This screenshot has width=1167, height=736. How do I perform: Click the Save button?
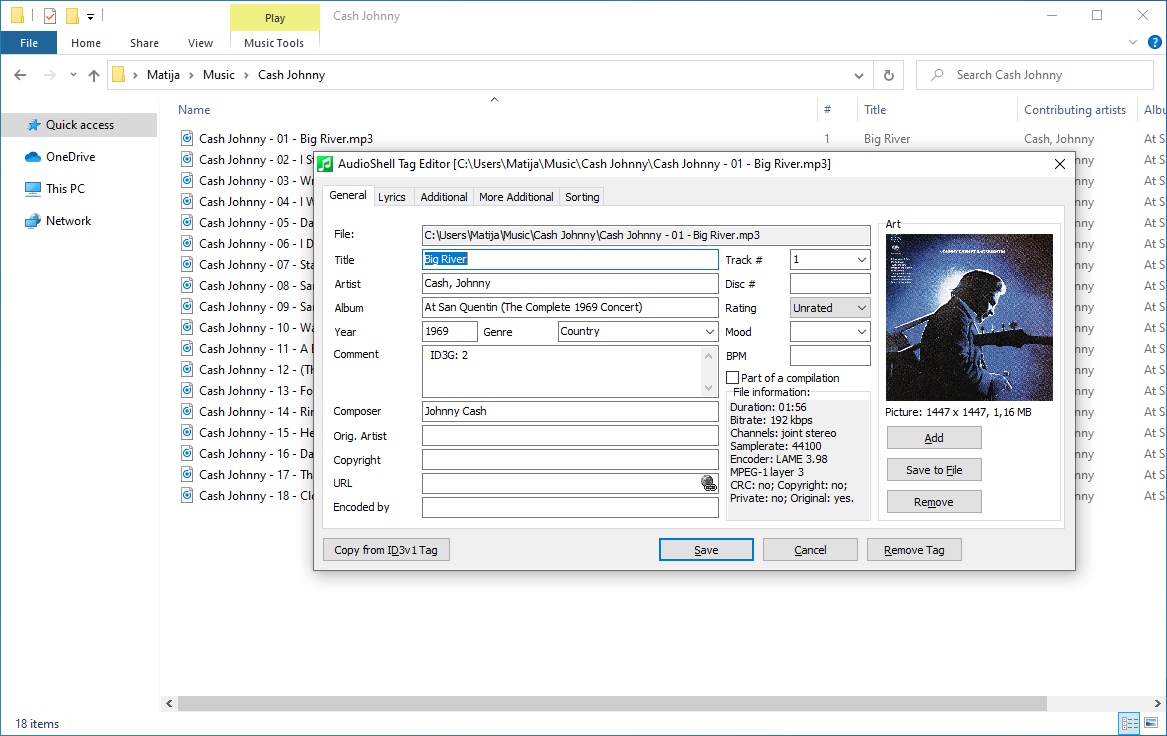coord(706,550)
